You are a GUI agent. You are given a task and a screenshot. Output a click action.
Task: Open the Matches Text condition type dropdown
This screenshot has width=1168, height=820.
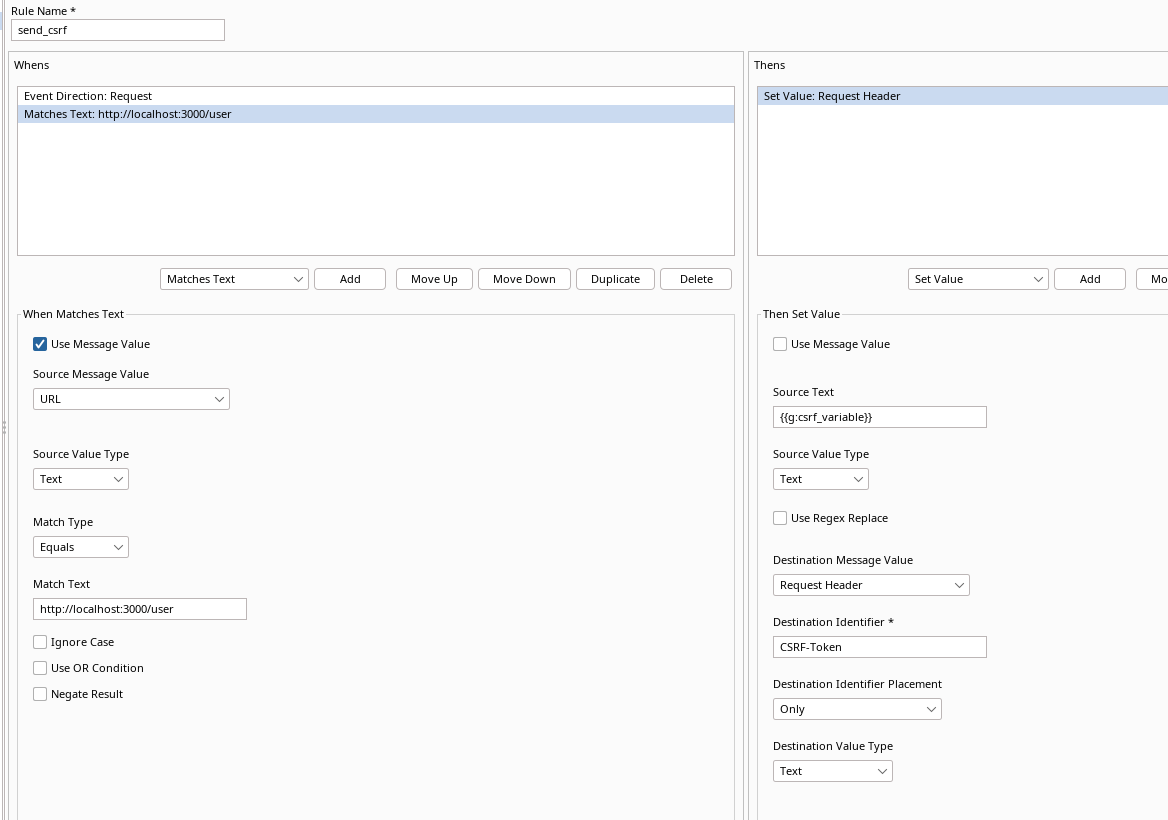(x=234, y=279)
